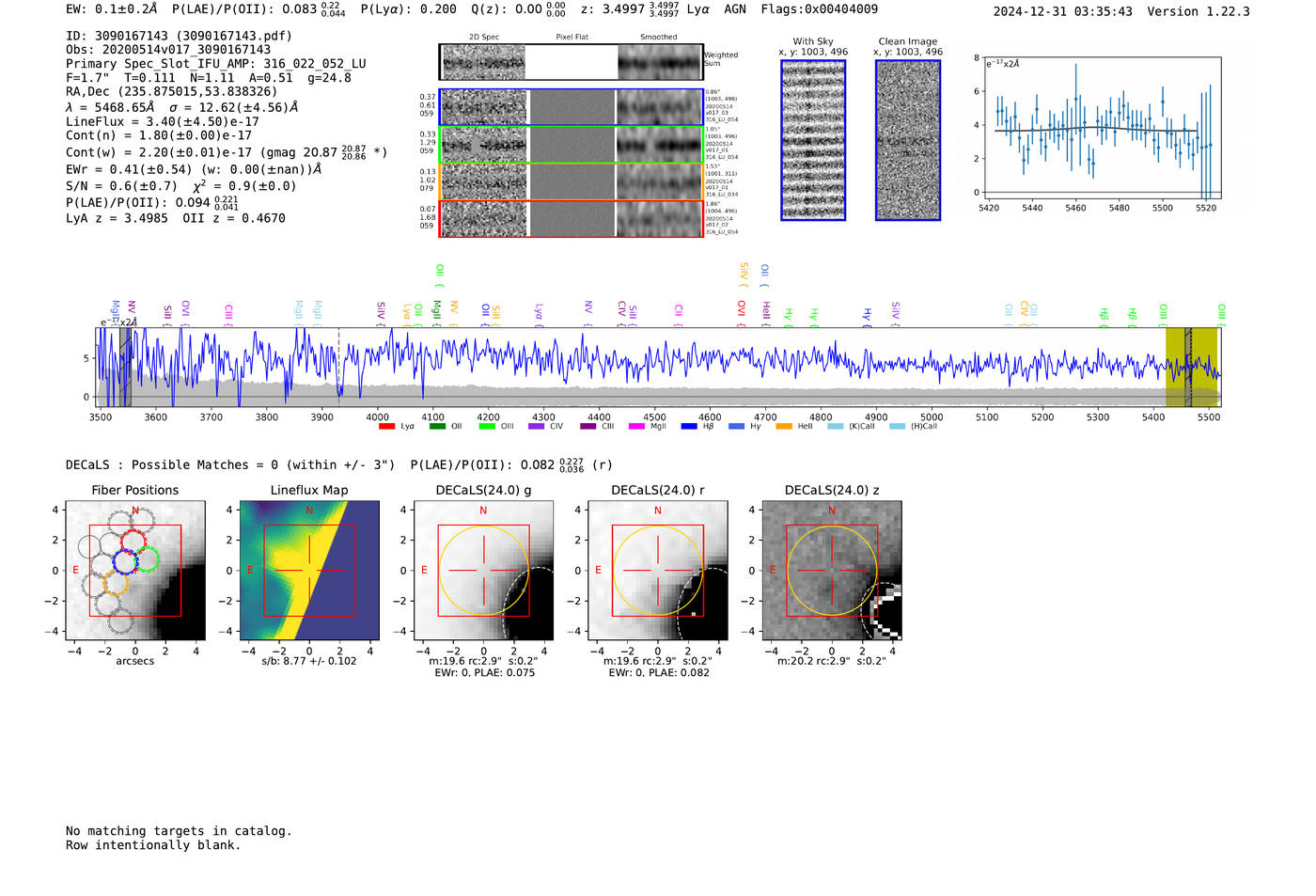Select the blue-outlined 2D spectrum row

point(572,108)
